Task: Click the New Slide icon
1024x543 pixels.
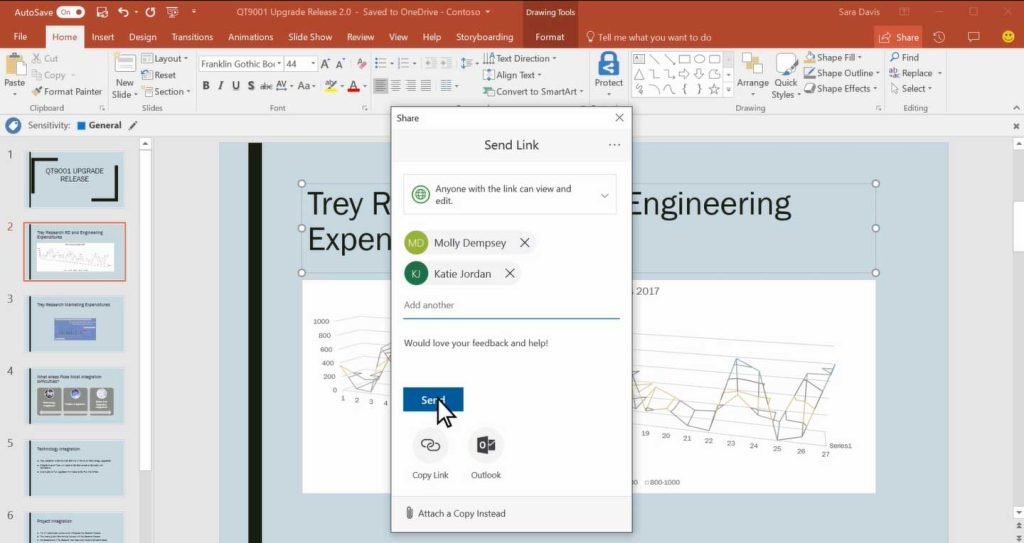Action: (124, 64)
